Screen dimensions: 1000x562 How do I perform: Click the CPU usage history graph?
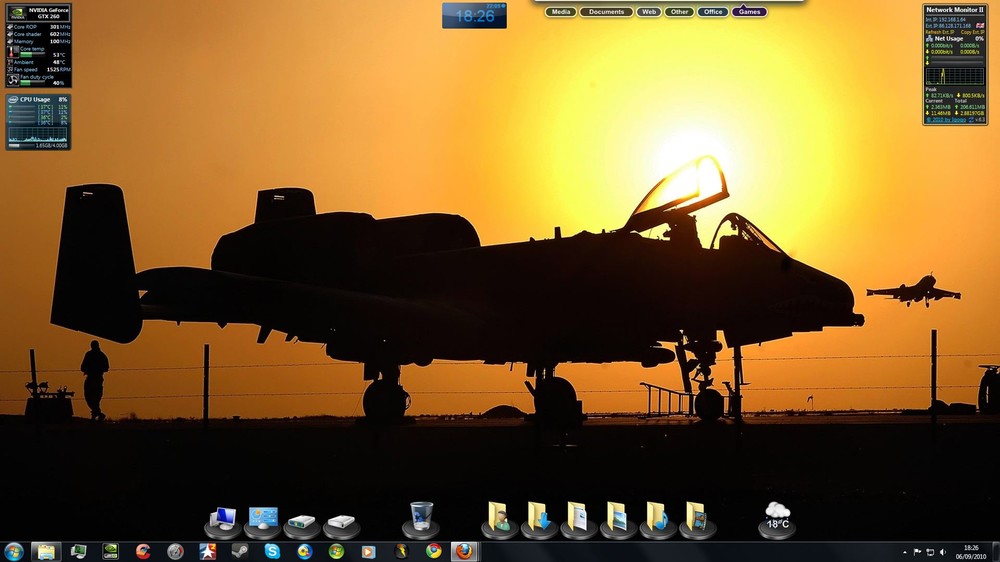(38, 134)
